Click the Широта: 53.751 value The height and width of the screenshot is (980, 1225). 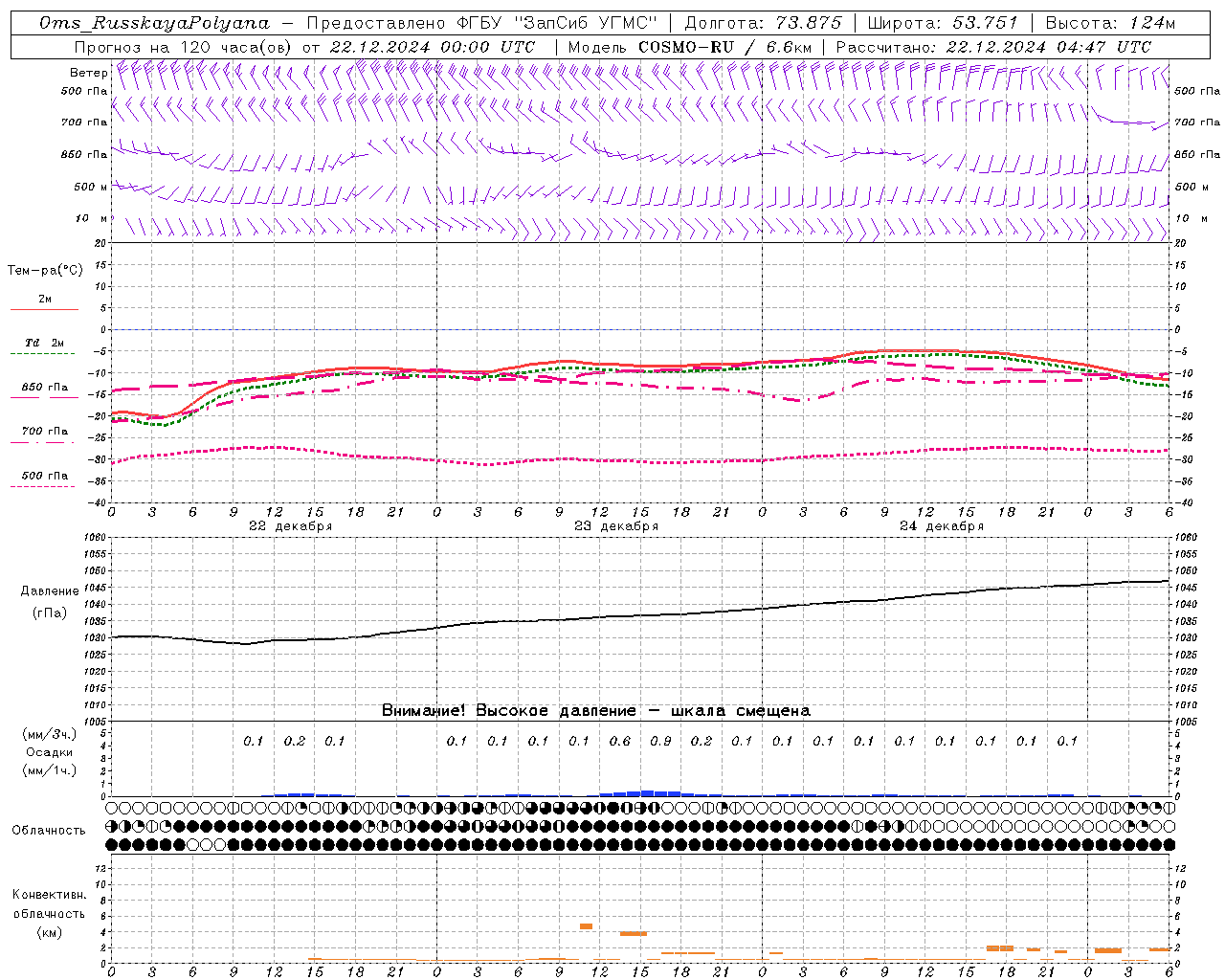click(942, 23)
